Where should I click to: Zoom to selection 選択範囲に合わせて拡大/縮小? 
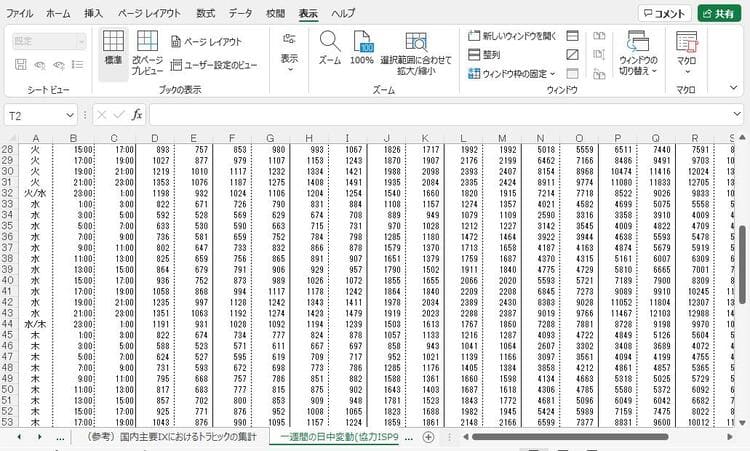click(x=416, y=53)
